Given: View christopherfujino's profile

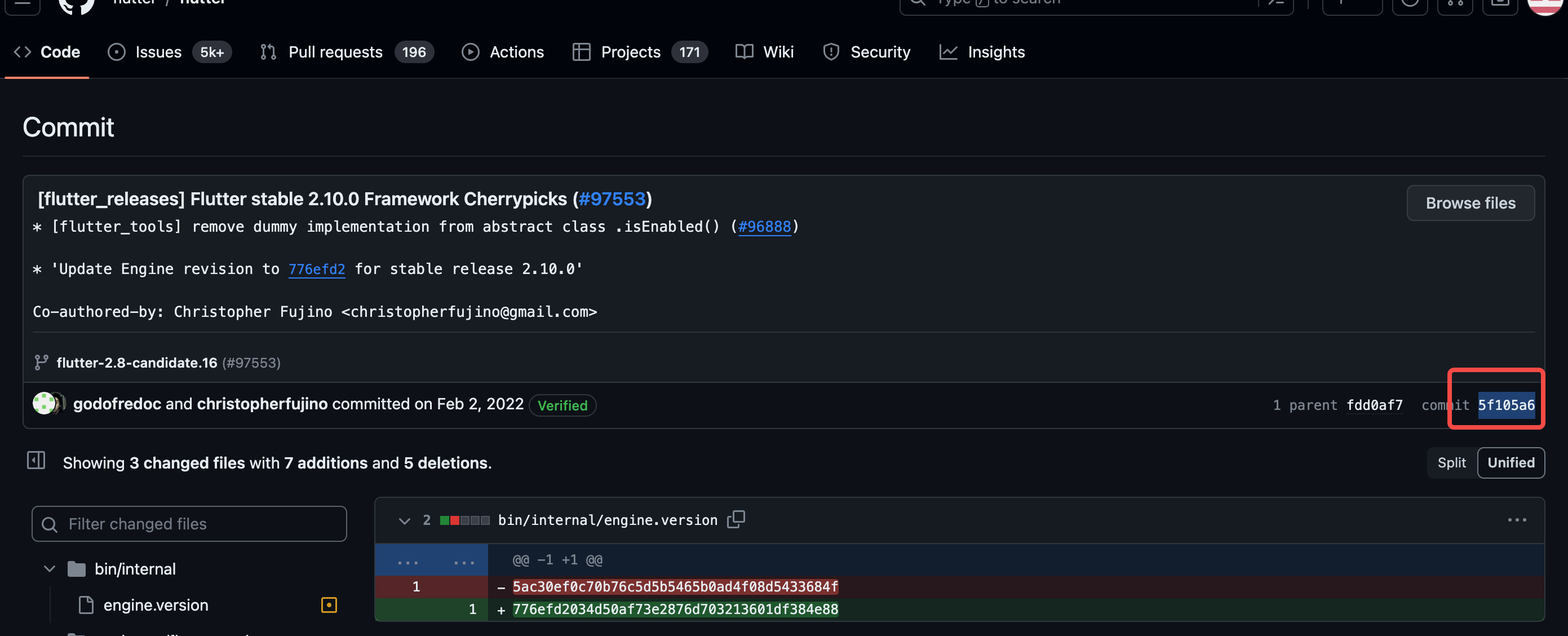Looking at the screenshot, I should [x=262, y=404].
